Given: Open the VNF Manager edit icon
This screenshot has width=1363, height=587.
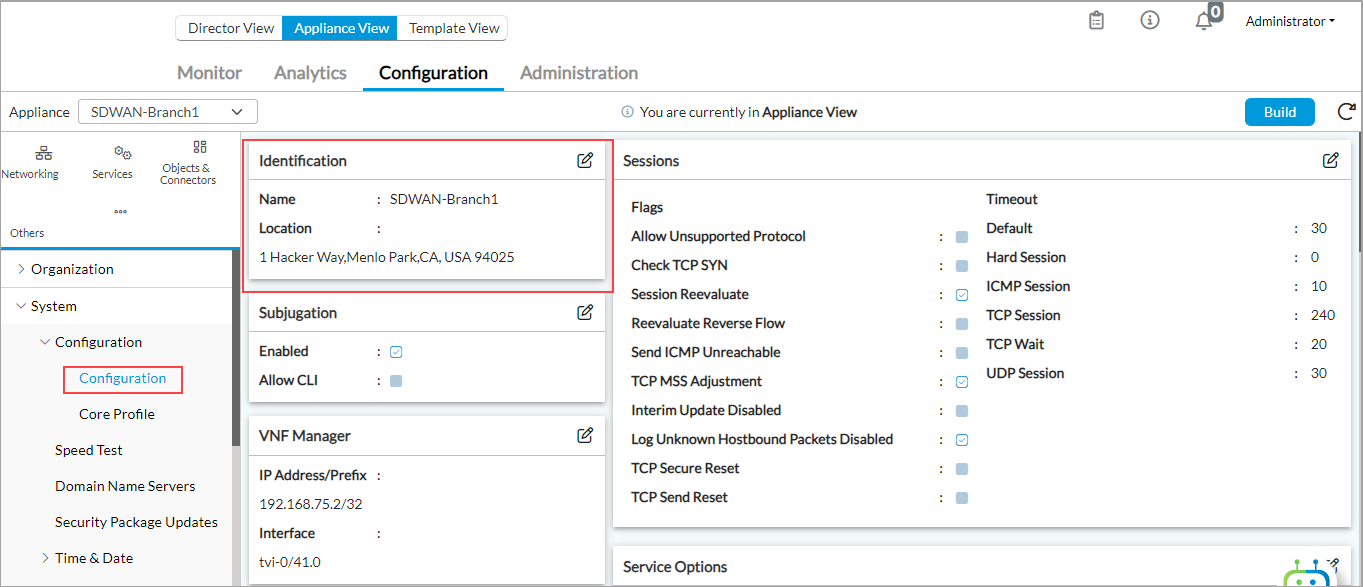Looking at the screenshot, I should pos(585,435).
